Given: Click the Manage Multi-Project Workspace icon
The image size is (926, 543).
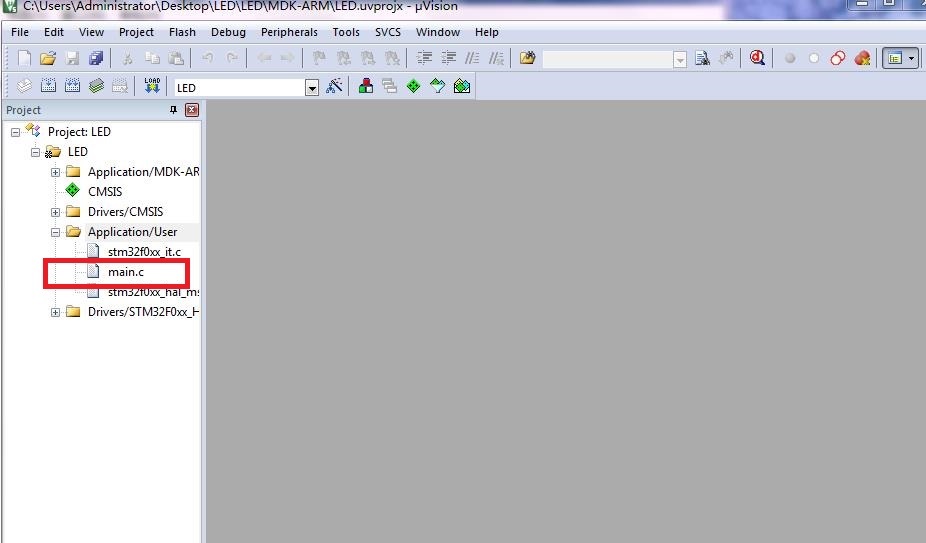Looking at the screenshot, I should tap(389, 86).
